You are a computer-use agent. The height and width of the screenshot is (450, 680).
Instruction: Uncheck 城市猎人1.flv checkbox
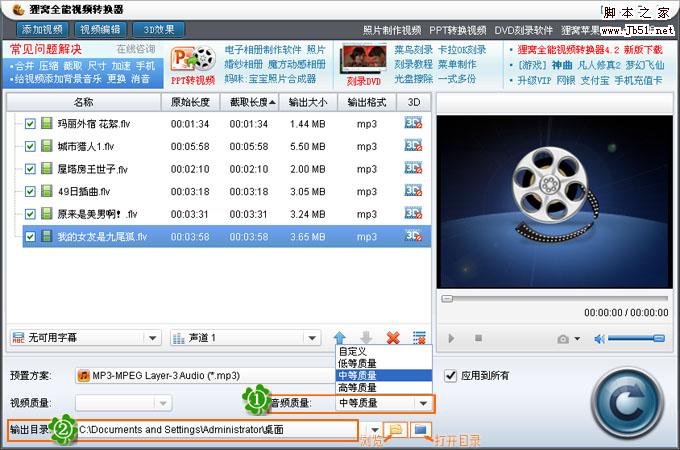click(x=30, y=146)
